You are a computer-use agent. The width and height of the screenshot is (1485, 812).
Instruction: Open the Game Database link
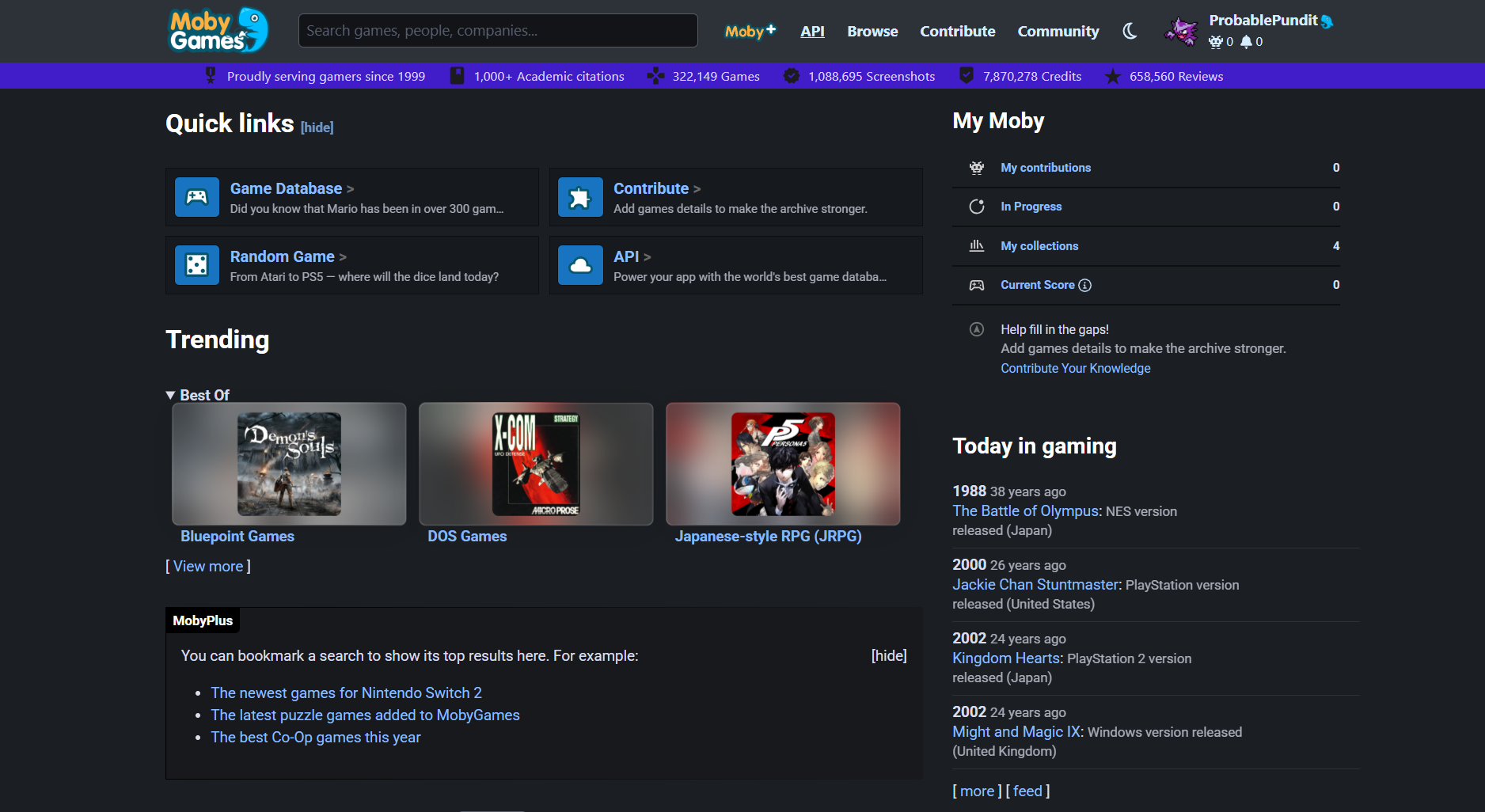pos(286,188)
